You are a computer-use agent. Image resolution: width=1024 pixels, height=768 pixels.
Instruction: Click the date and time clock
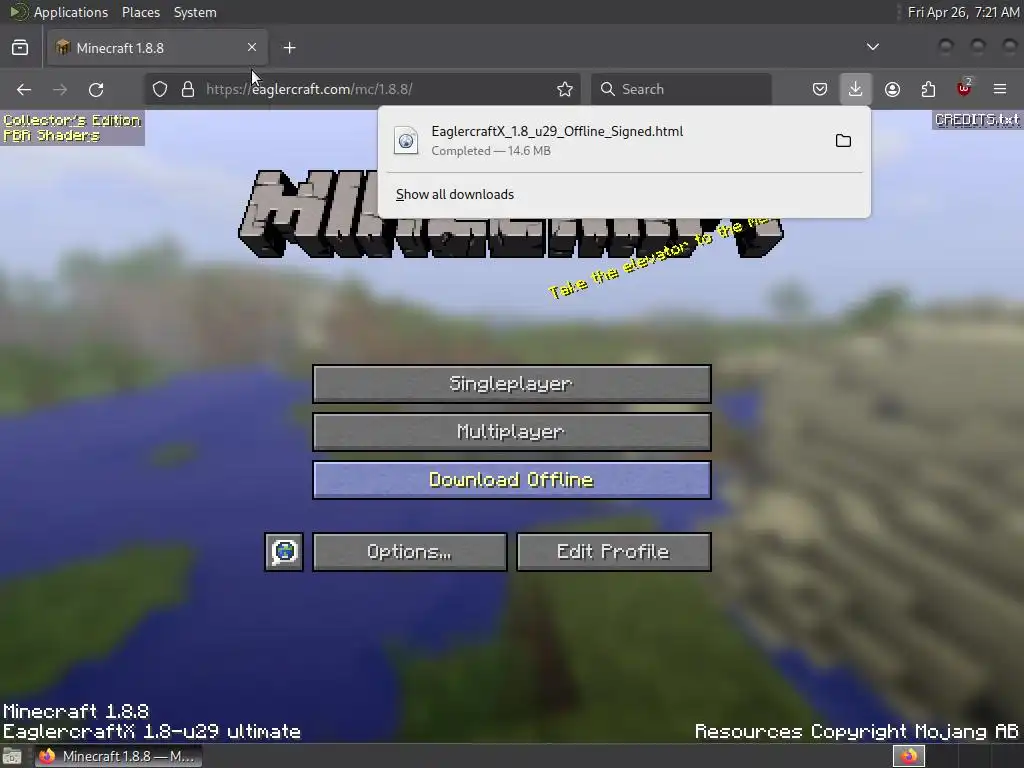coord(963,12)
